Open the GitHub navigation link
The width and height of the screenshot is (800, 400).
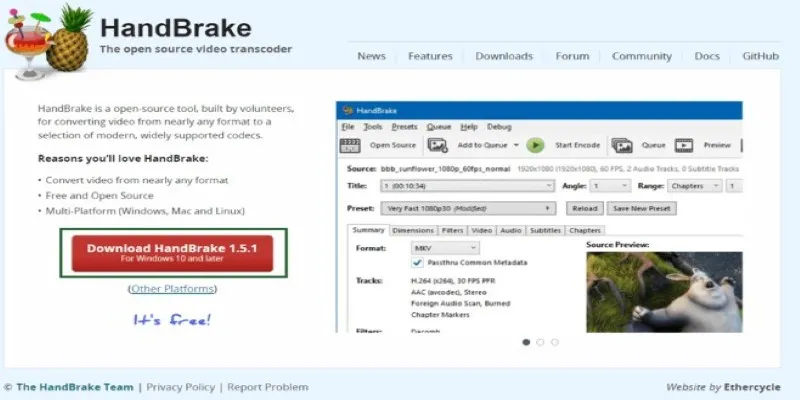761,56
